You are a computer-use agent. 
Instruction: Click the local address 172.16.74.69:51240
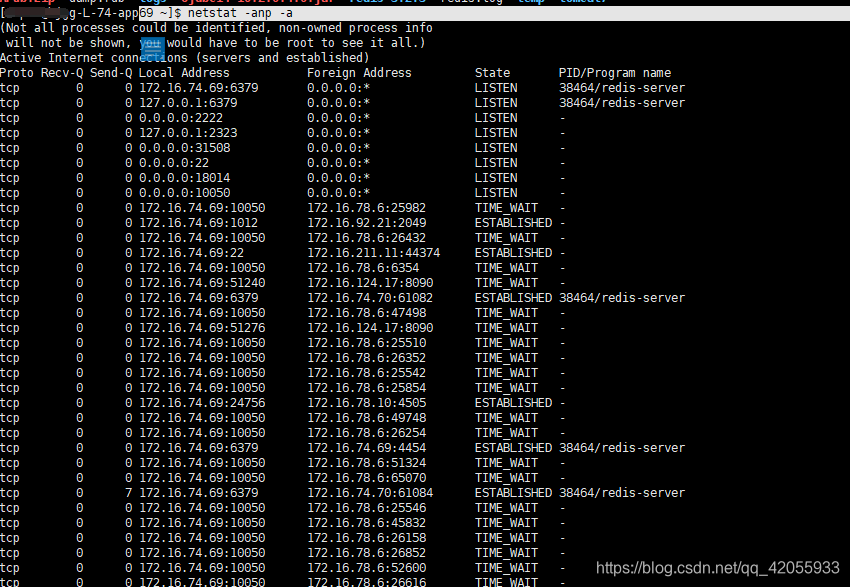pyautogui.click(x=202, y=283)
